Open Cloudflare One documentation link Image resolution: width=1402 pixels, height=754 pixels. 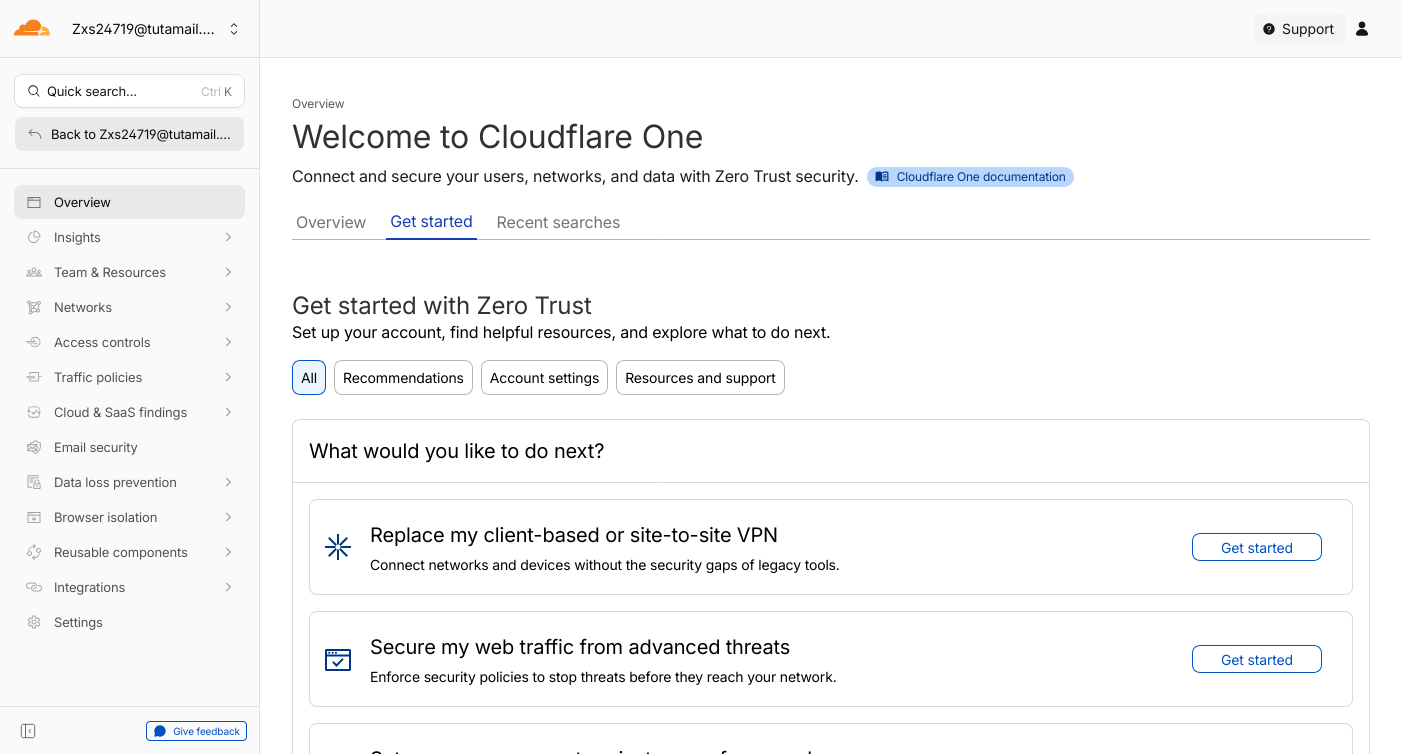(x=970, y=177)
